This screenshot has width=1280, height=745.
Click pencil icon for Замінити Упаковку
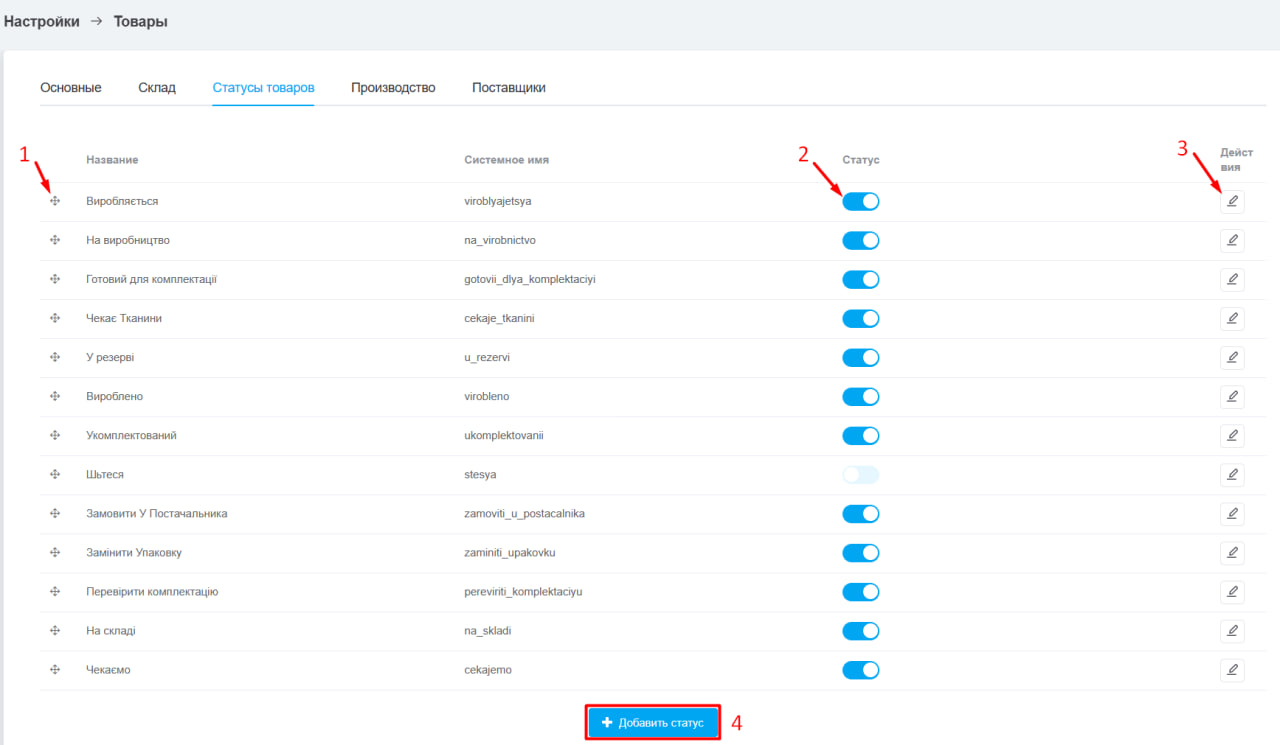[1232, 552]
